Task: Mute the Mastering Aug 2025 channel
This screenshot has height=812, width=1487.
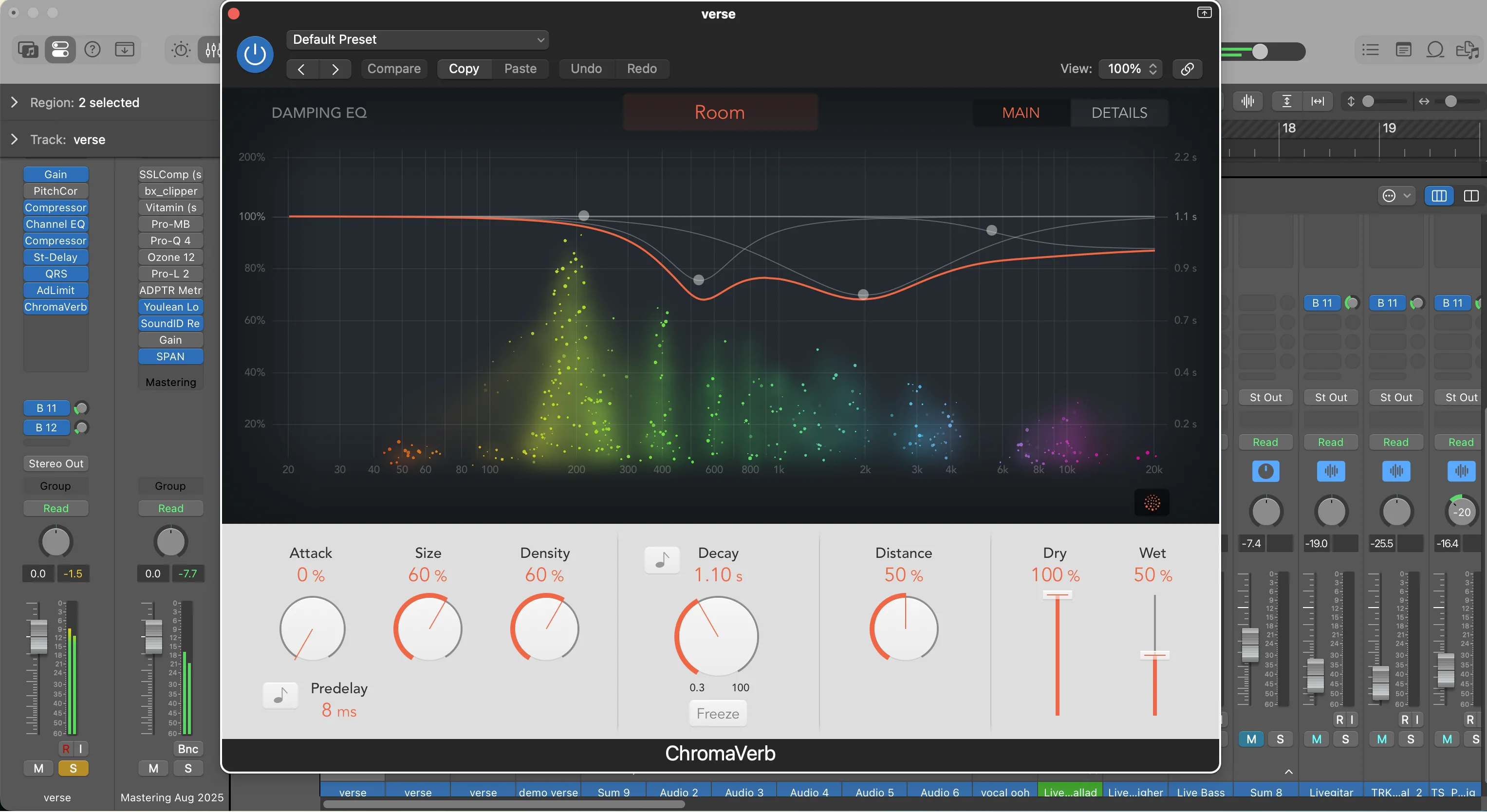Action: pos(153,768)
